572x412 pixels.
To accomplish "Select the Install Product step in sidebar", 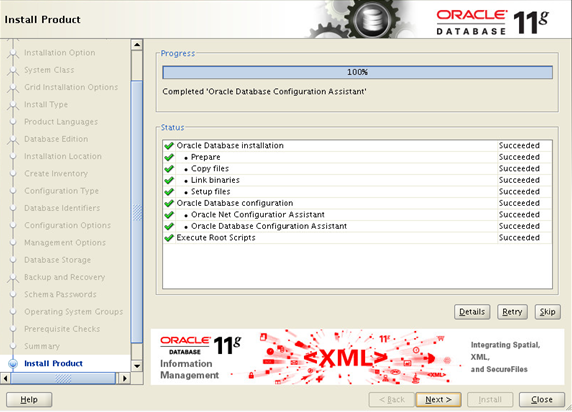I will coord(53,363).
